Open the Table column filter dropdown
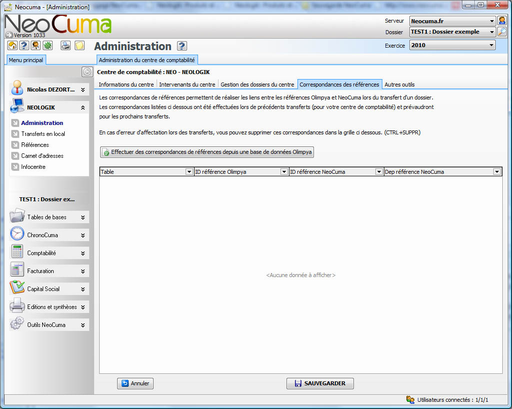 pyautogui.click(x=189, y=172)
